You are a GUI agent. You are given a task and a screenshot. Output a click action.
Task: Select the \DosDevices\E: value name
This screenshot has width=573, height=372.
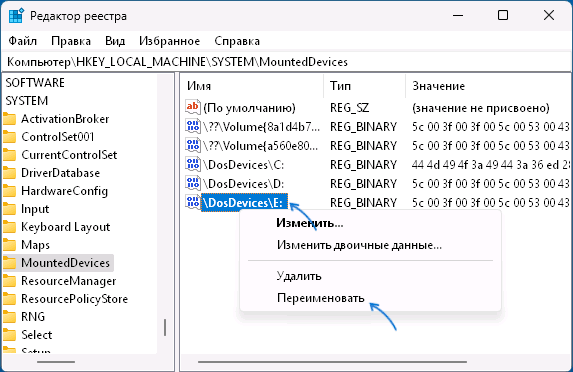(x=244, y=202)
